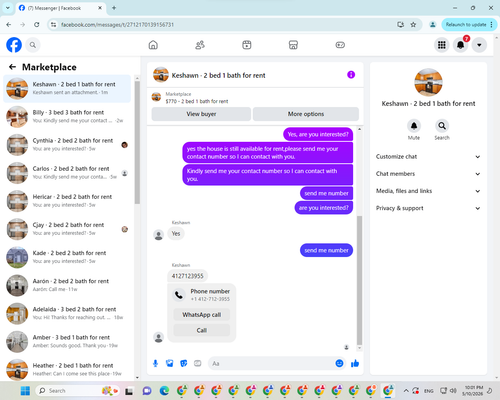Click the Facebook logo
Viewport: 500px width, 400px height.
[x=14, y=45]
